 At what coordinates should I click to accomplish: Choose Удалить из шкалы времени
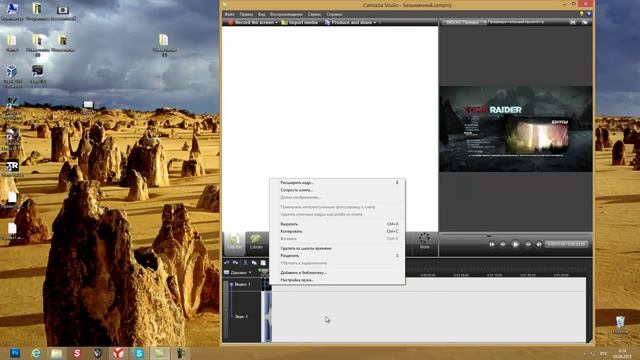tap(338, 248)
